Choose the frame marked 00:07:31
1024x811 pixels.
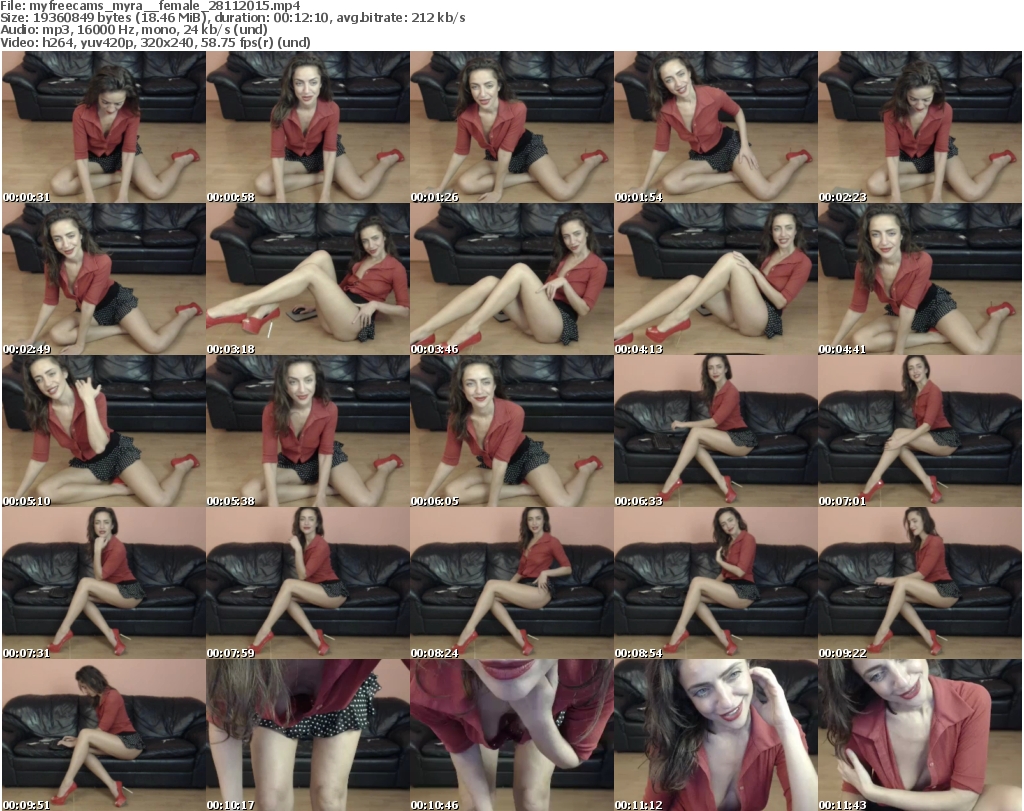[x=104, y=583]
